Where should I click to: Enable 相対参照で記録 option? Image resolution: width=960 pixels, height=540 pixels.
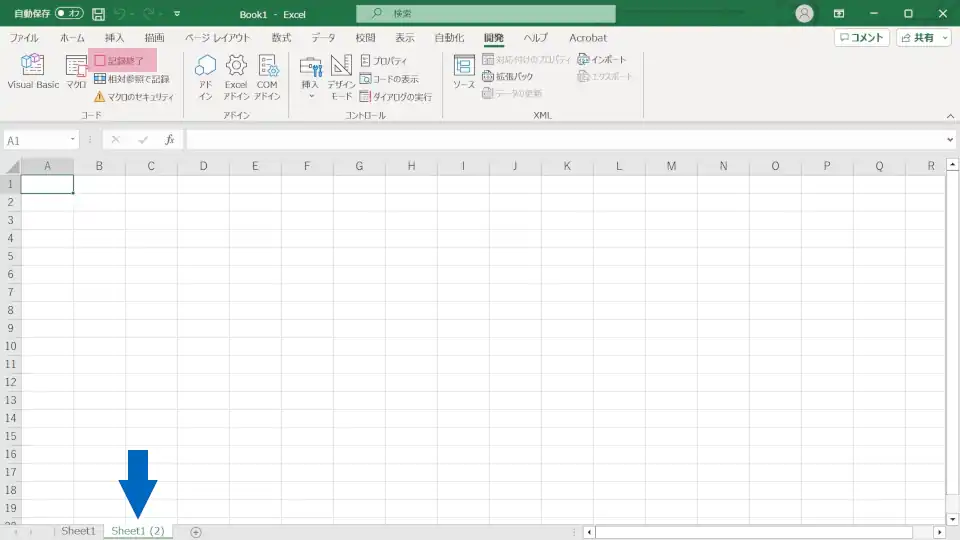point(131,79)
